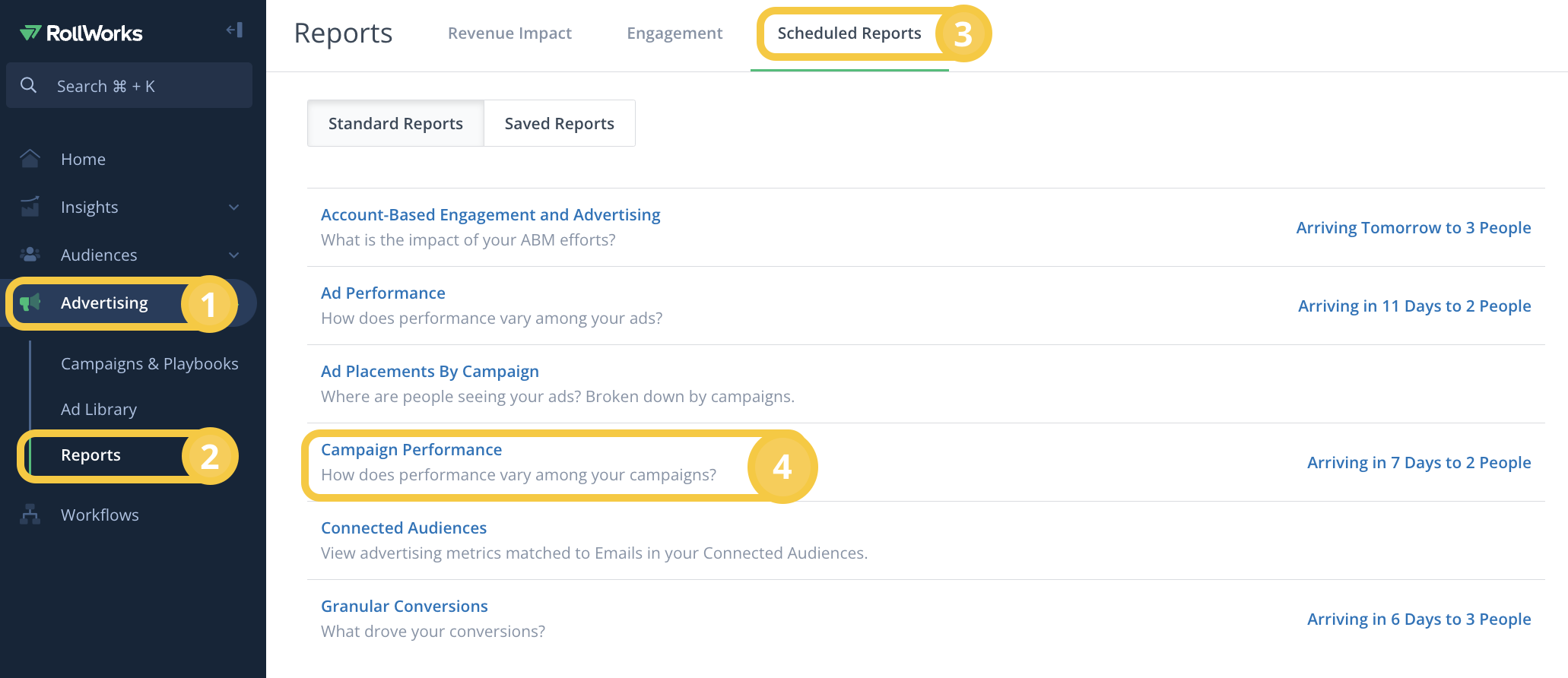Viewport: 1568px width, 678px height.
Task: Open the Campaign Performance report
Action: click(411, 449)
